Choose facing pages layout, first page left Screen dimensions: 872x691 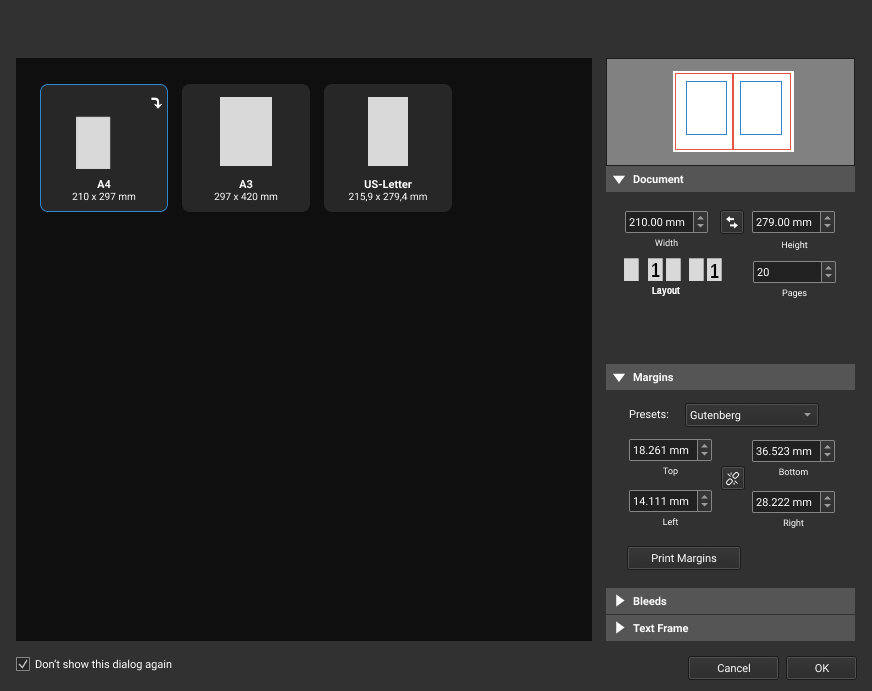coord(665,270)
